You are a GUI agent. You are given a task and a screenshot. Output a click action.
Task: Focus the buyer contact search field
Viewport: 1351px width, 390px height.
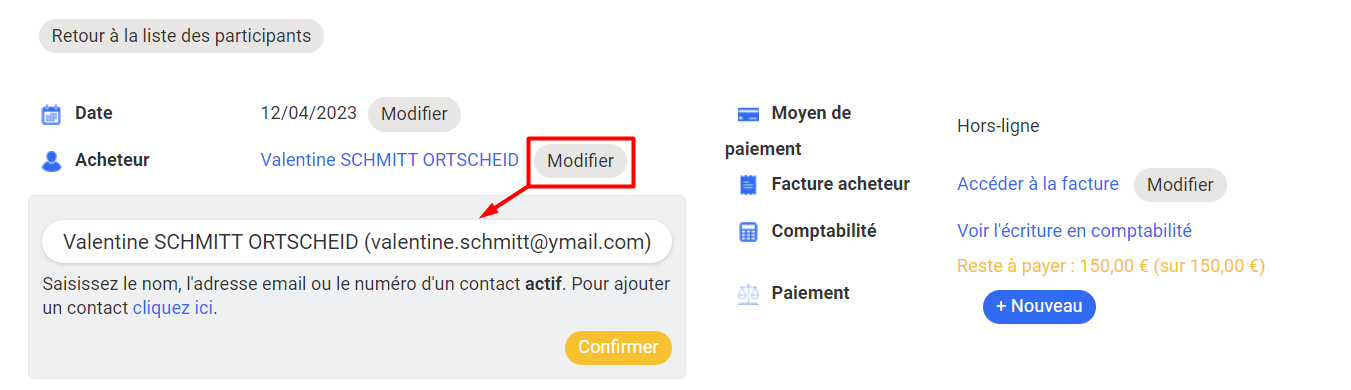[357, 242]
